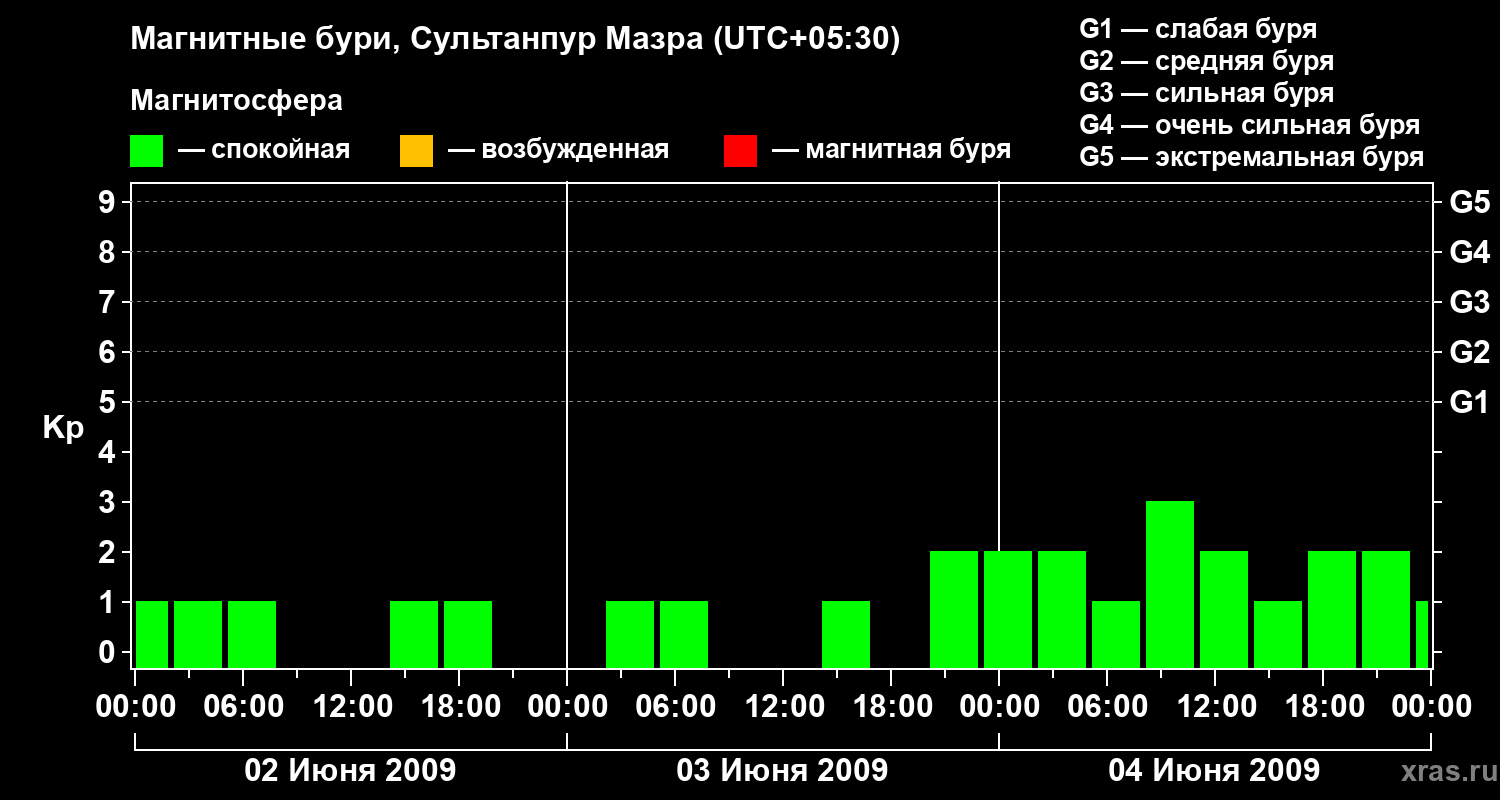The image size is (1500, 800).
Task: Click the '18:00' time label above 04 Июня
Action: [x=1323, y=706]
